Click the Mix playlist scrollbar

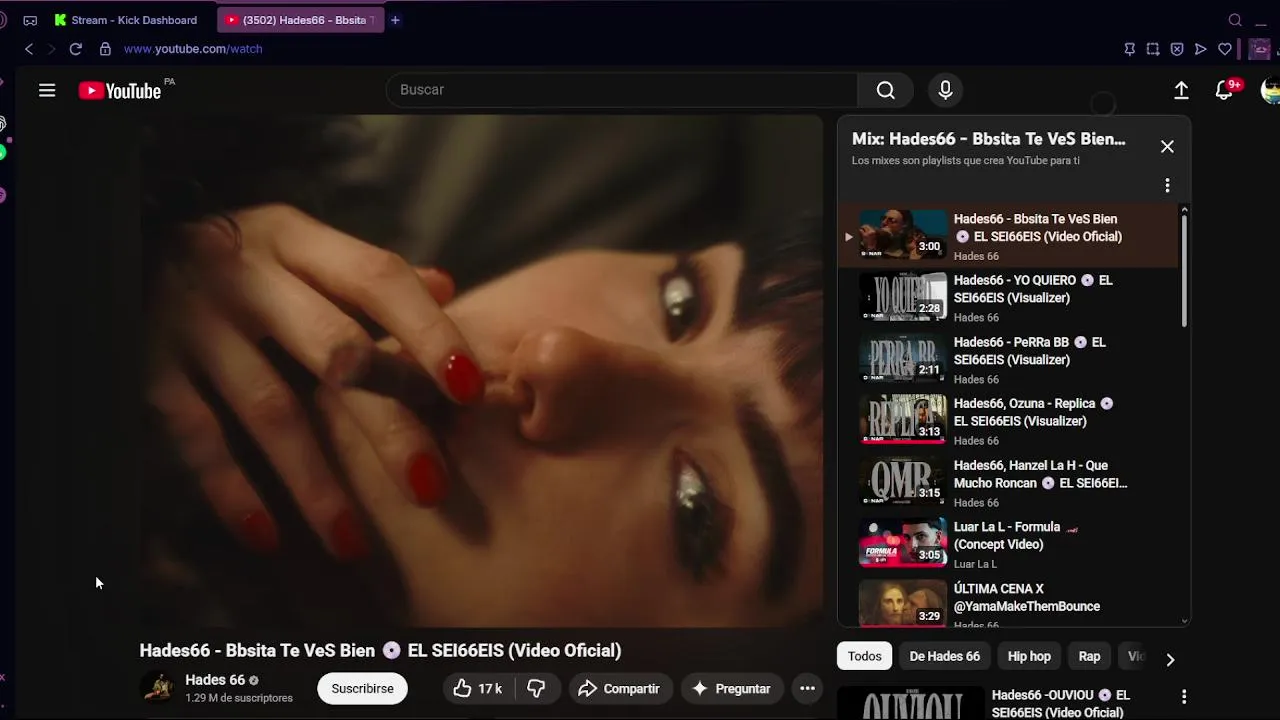point(1185,270)
